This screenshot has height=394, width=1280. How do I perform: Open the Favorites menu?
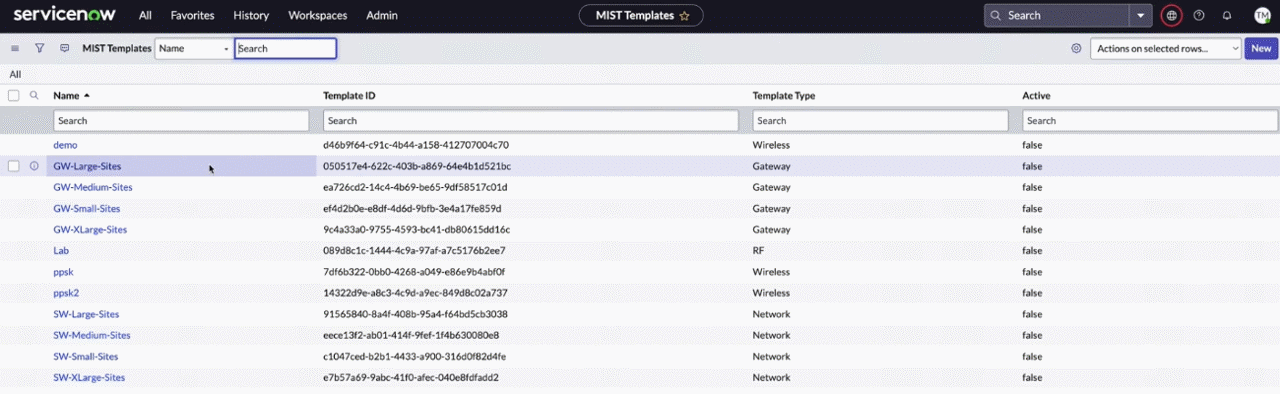coord(192,16)
